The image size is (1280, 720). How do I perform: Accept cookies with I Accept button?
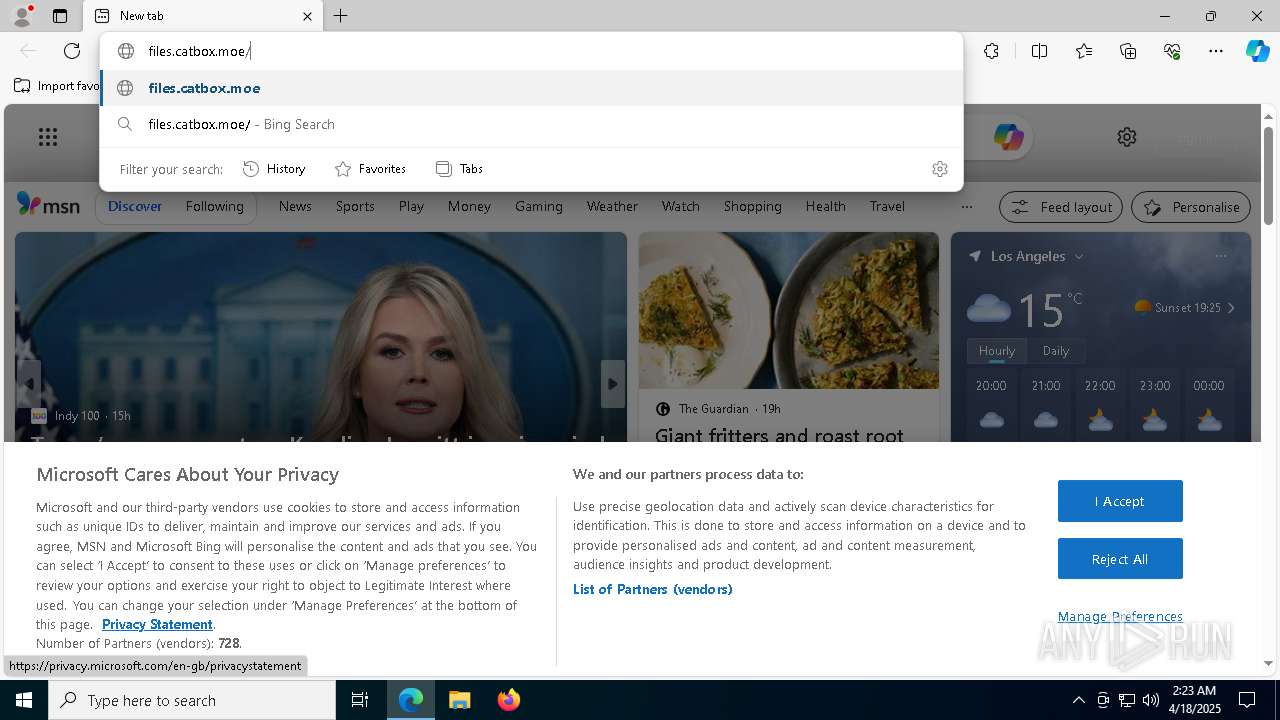[x=1120, y=501]
